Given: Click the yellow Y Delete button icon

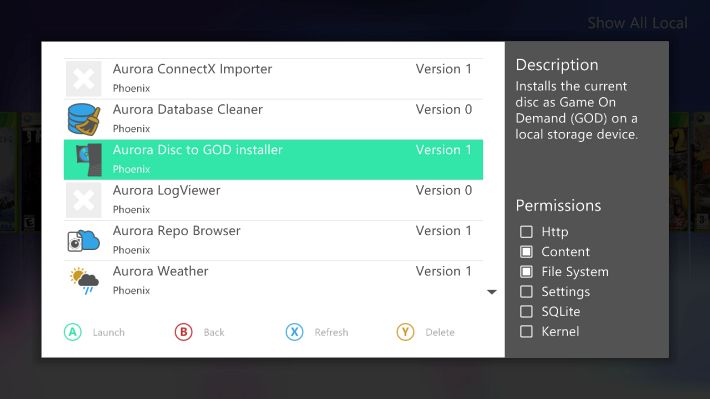Looking at the screenshot, I should (x=405, y=332).
